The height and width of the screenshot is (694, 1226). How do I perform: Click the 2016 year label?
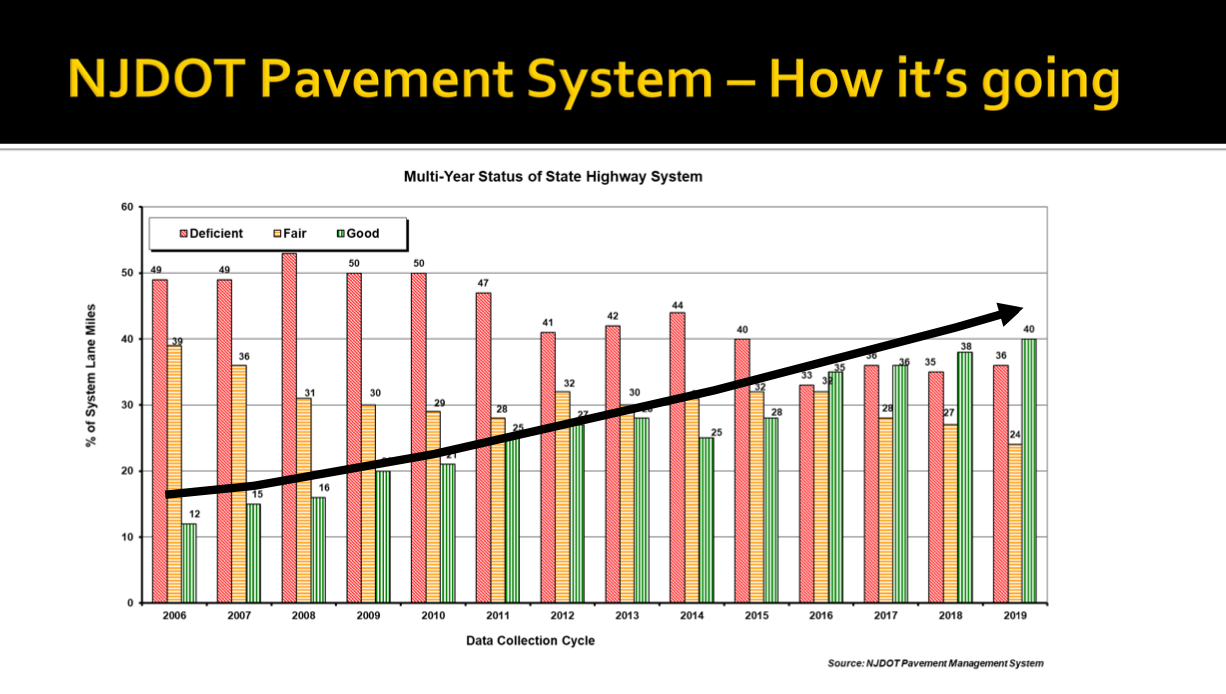[819, 616]
